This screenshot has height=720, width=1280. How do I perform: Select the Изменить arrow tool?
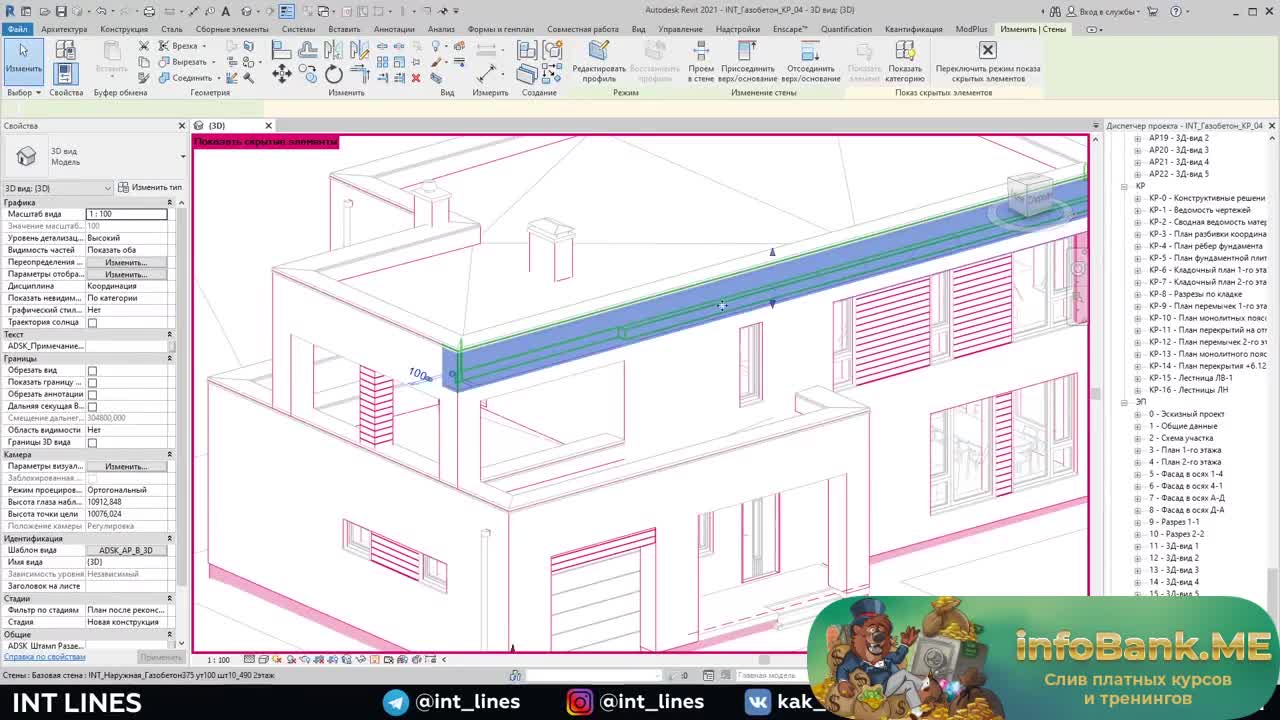pos(23,56)
